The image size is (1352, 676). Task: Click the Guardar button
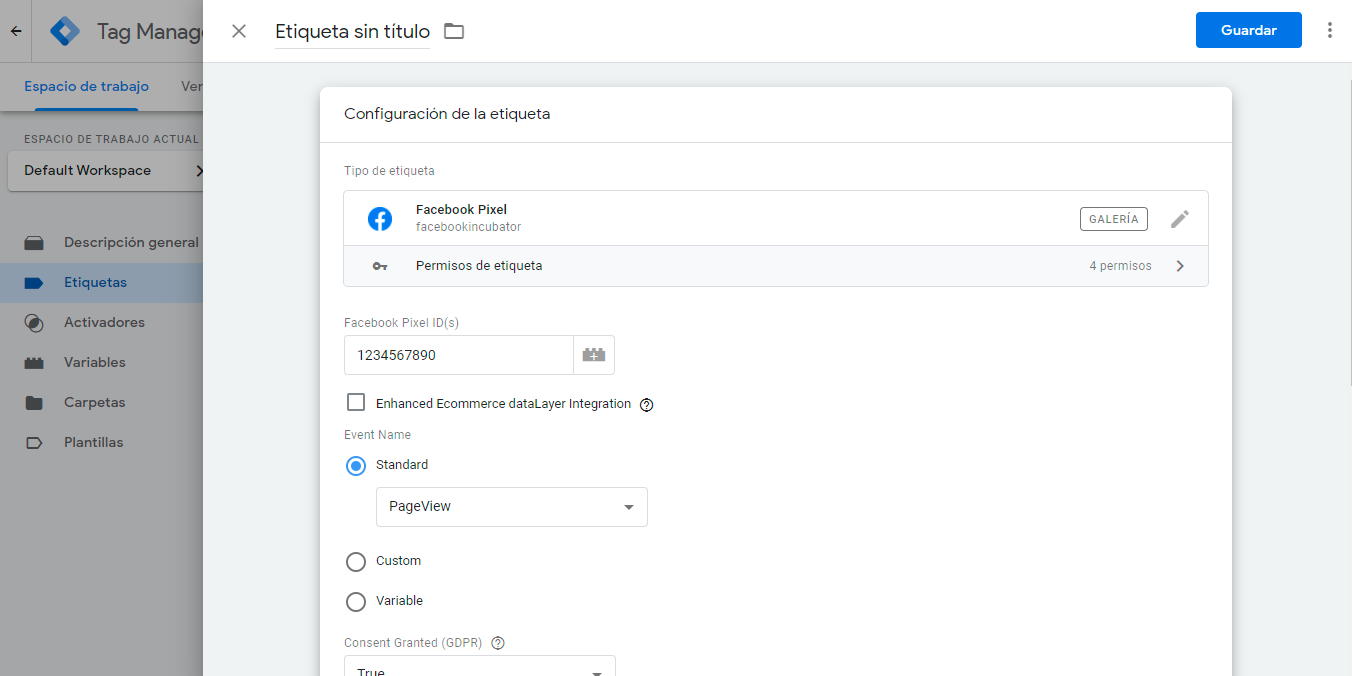point(1248,30)
